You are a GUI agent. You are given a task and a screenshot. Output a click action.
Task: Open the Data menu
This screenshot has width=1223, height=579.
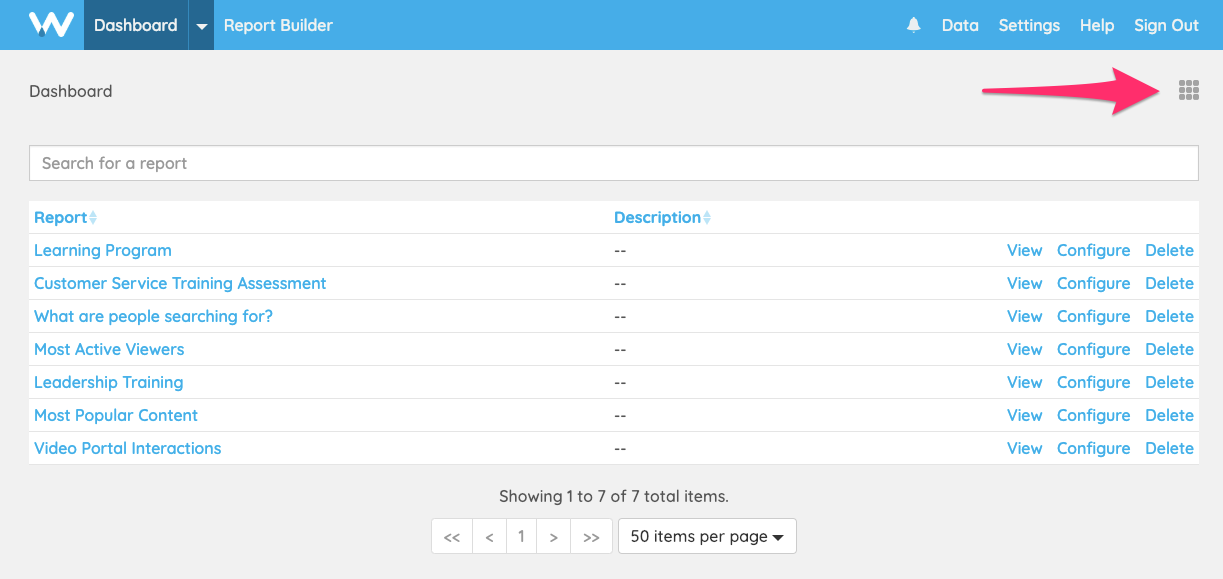click(x=960, y=25)
